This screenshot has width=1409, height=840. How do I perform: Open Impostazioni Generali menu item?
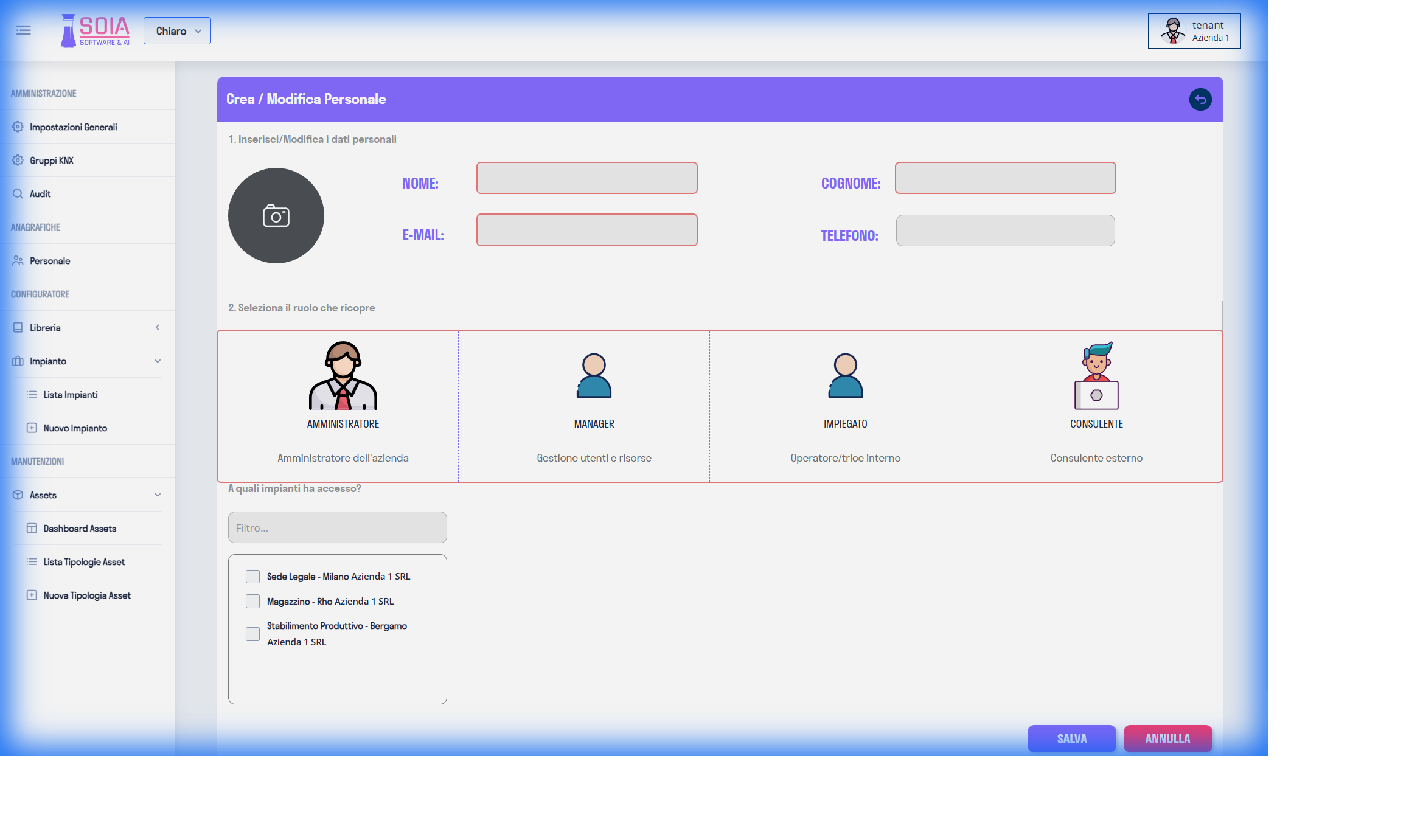(73, 127)
